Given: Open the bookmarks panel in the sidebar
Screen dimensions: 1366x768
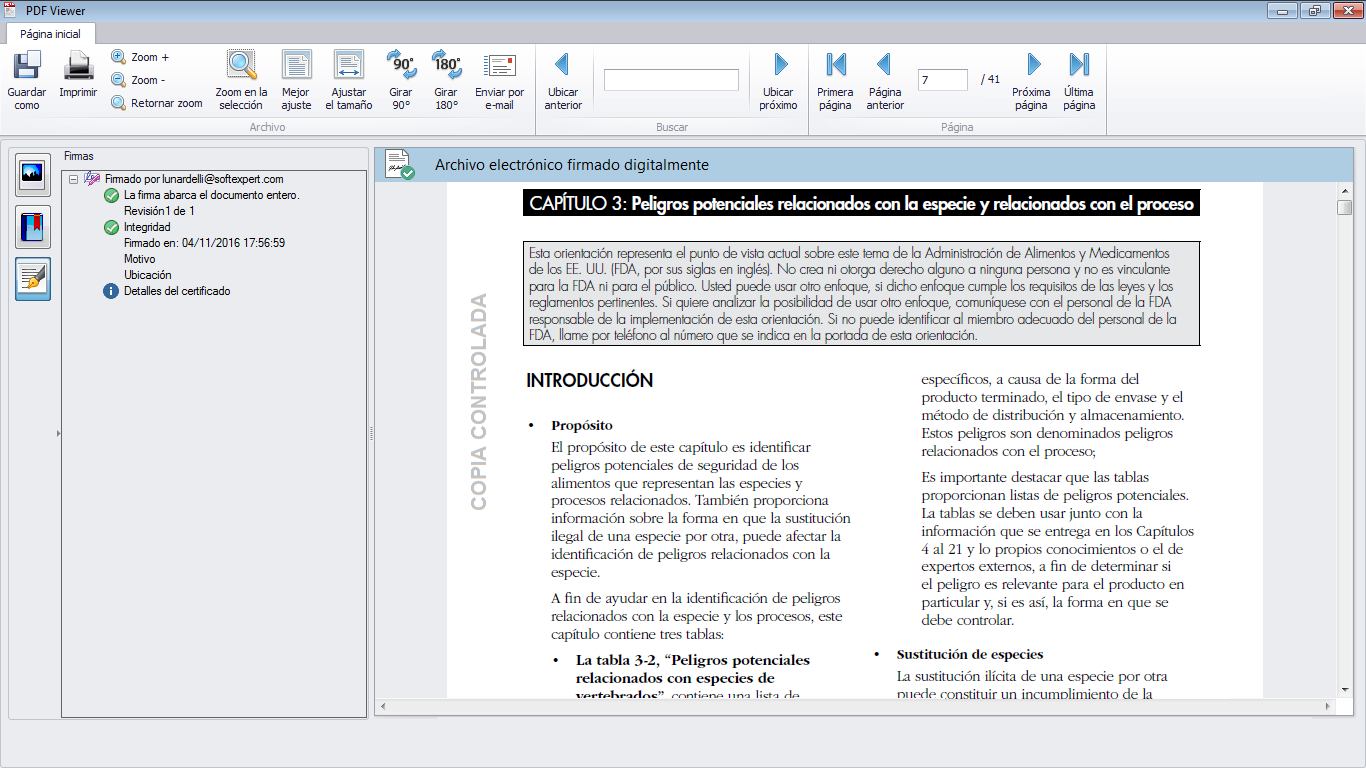Looking at the screenshot, I should 33,227.
